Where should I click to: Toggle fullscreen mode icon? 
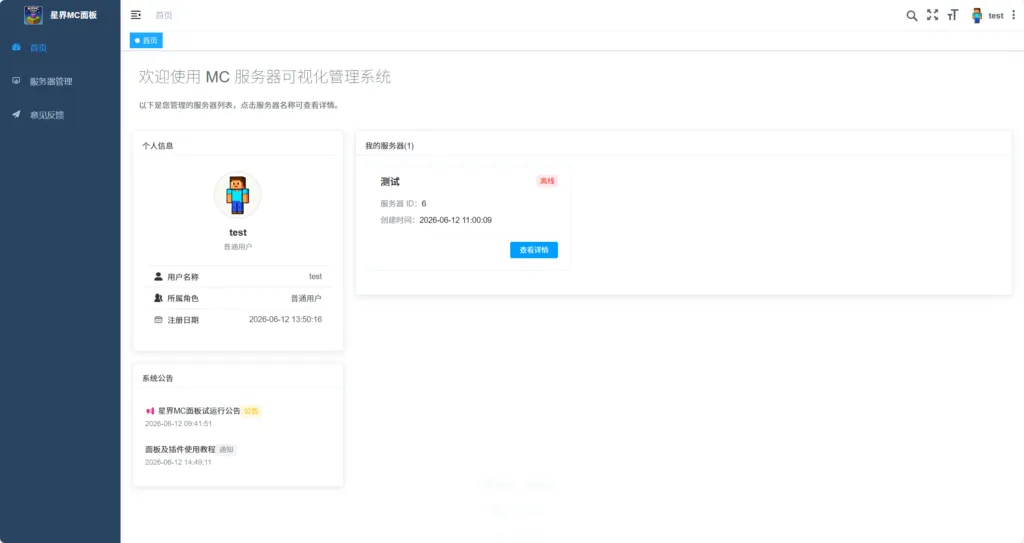pyautogui.click(x=933, y=15)
